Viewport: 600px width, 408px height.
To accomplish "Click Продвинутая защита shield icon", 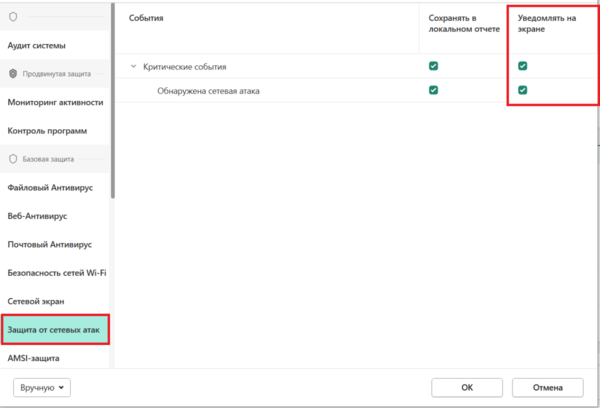I will [13, 73].
